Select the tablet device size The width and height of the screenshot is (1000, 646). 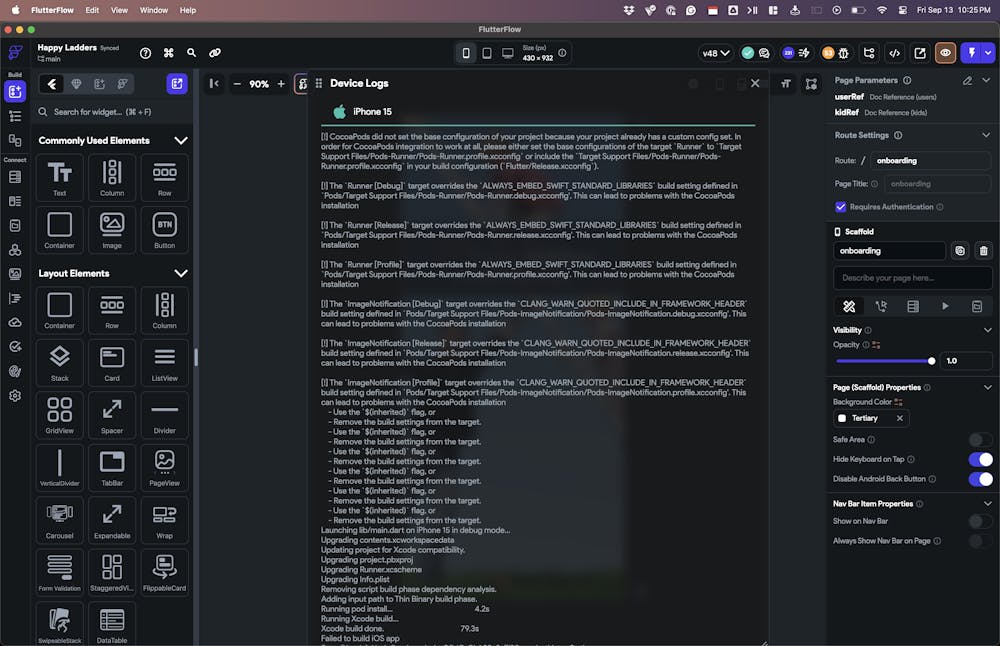487,53
